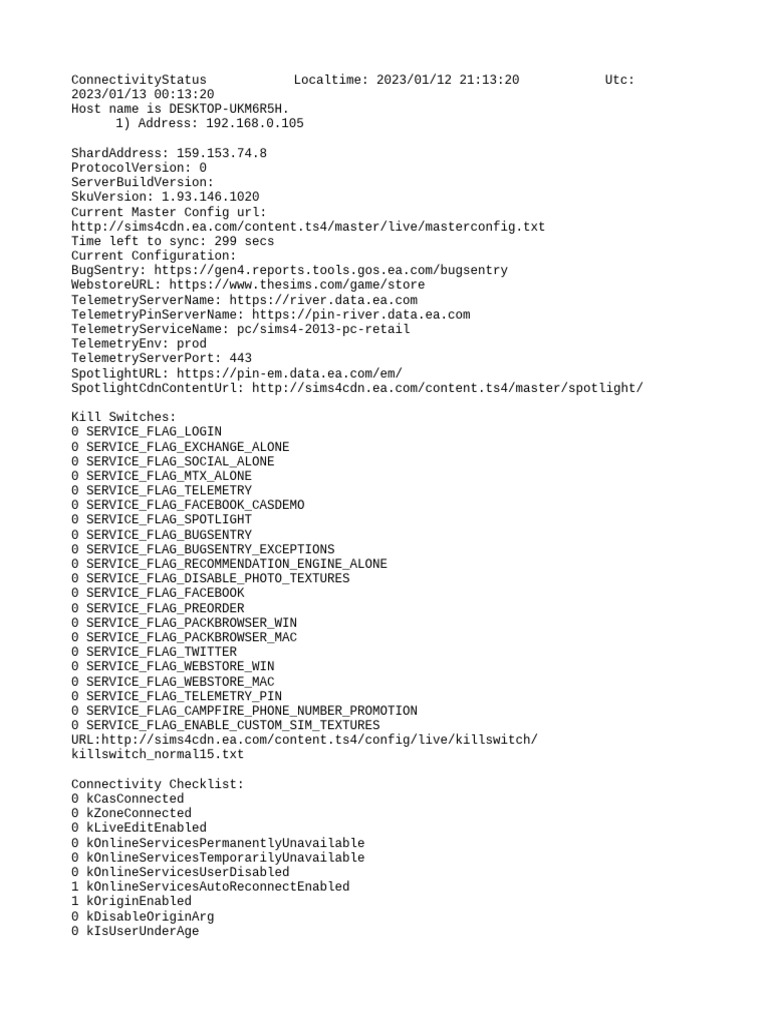Click the masterconfig.txt URL

308,227
